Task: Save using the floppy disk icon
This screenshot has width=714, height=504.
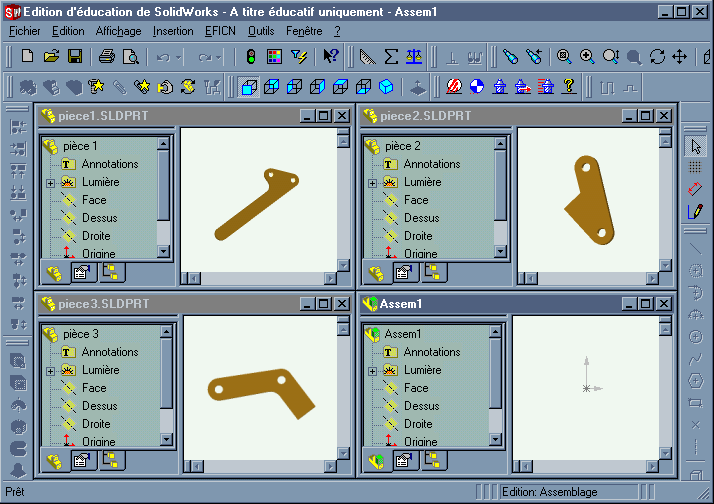Action: (x=75, y=56)
